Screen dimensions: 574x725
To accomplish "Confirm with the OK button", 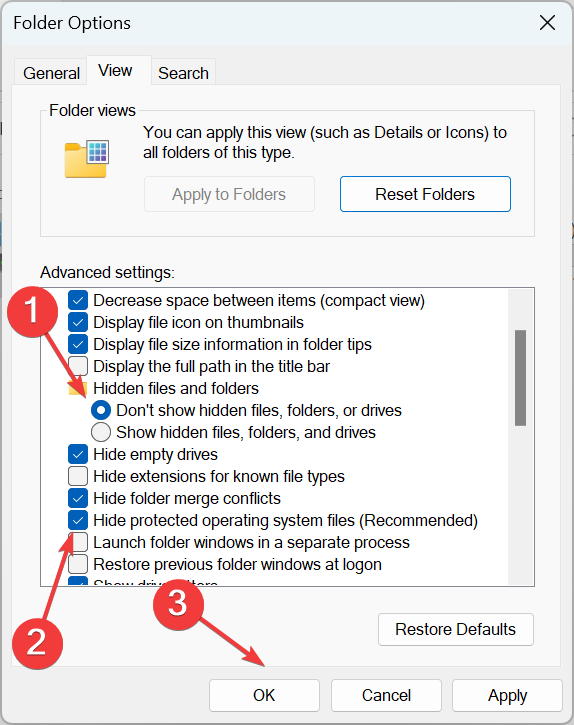I will pyautogui.click(x=264, y=695).
